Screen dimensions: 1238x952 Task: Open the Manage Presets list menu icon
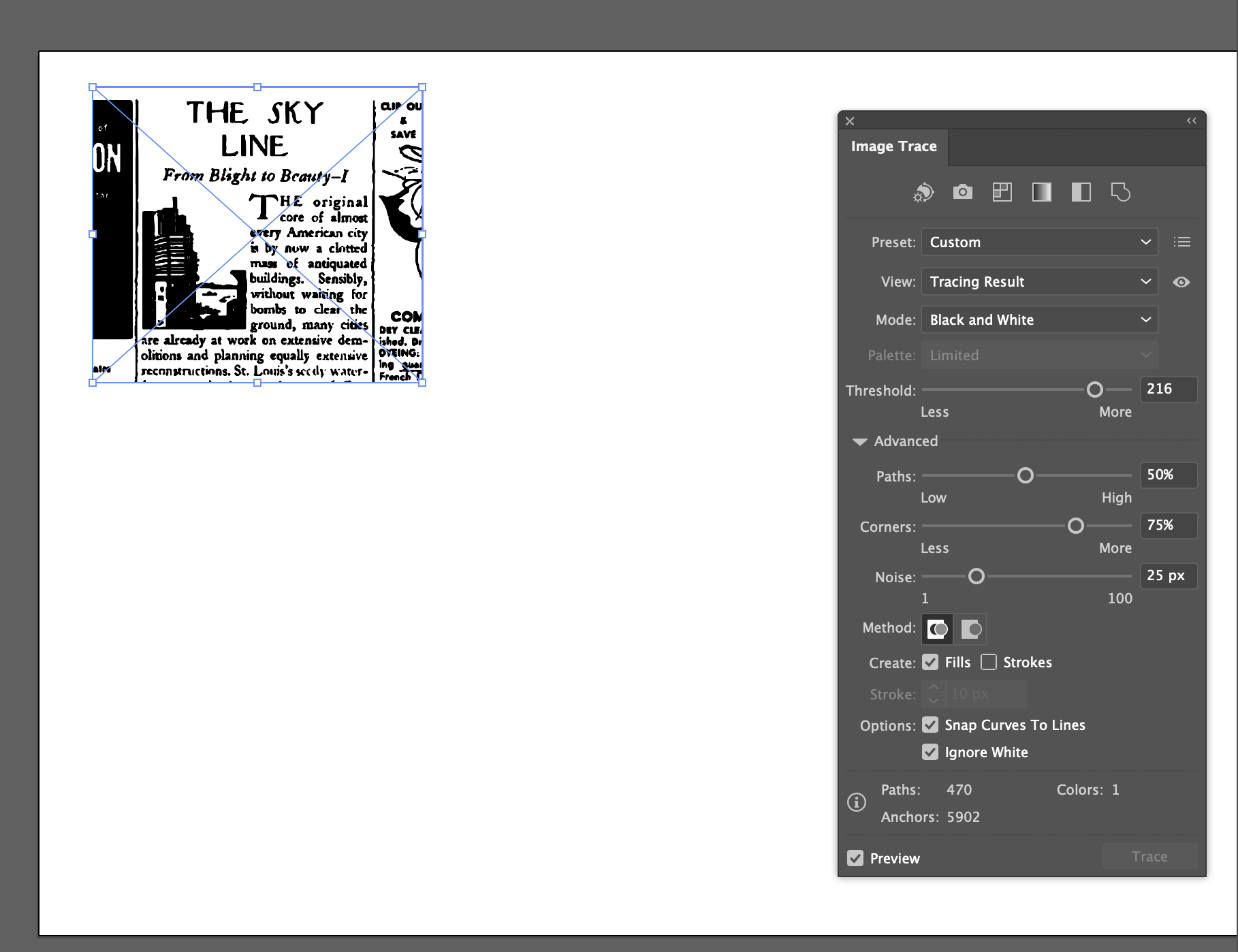[x=1182, y=242]
